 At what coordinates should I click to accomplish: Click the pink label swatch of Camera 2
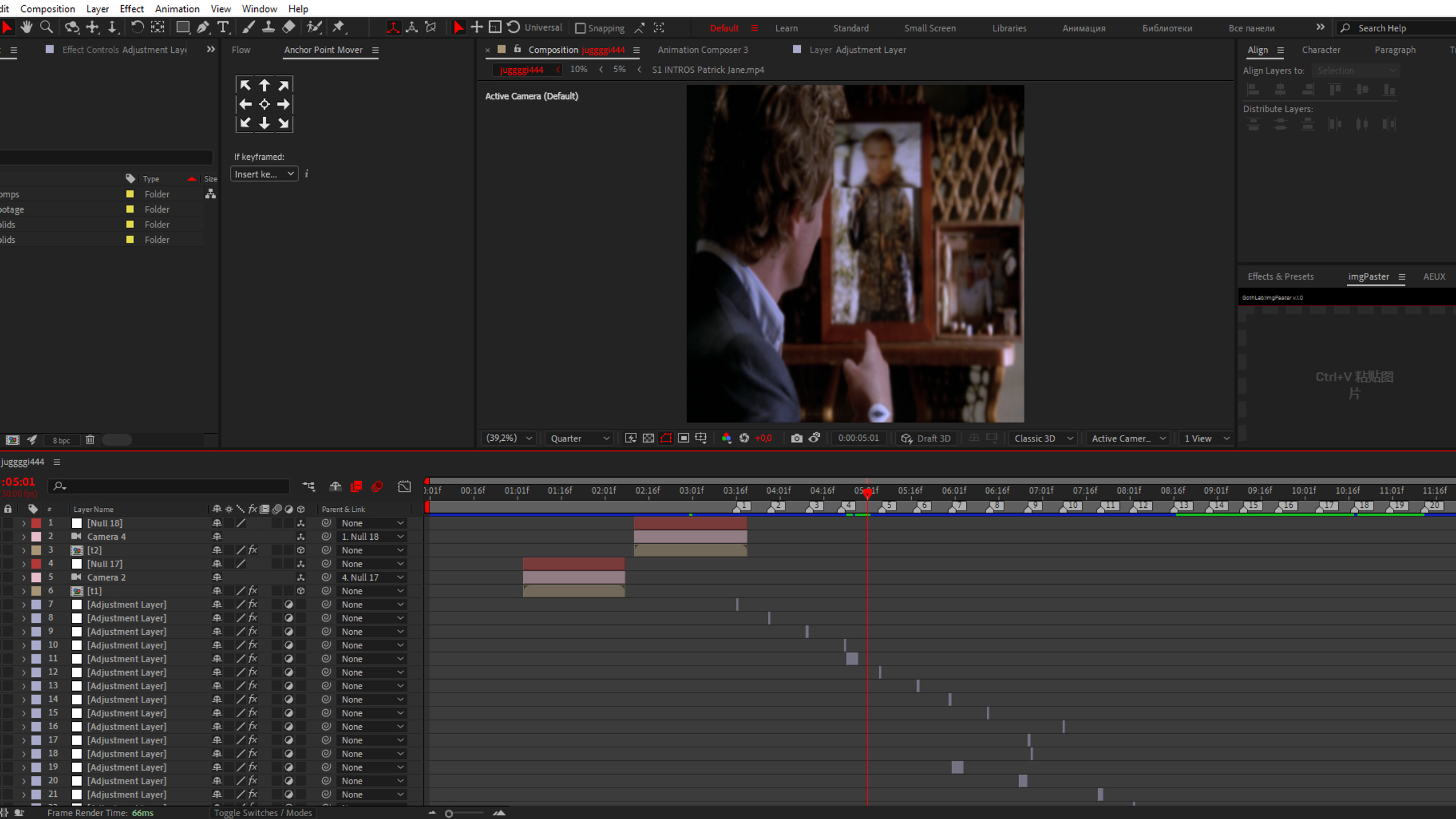36,577
